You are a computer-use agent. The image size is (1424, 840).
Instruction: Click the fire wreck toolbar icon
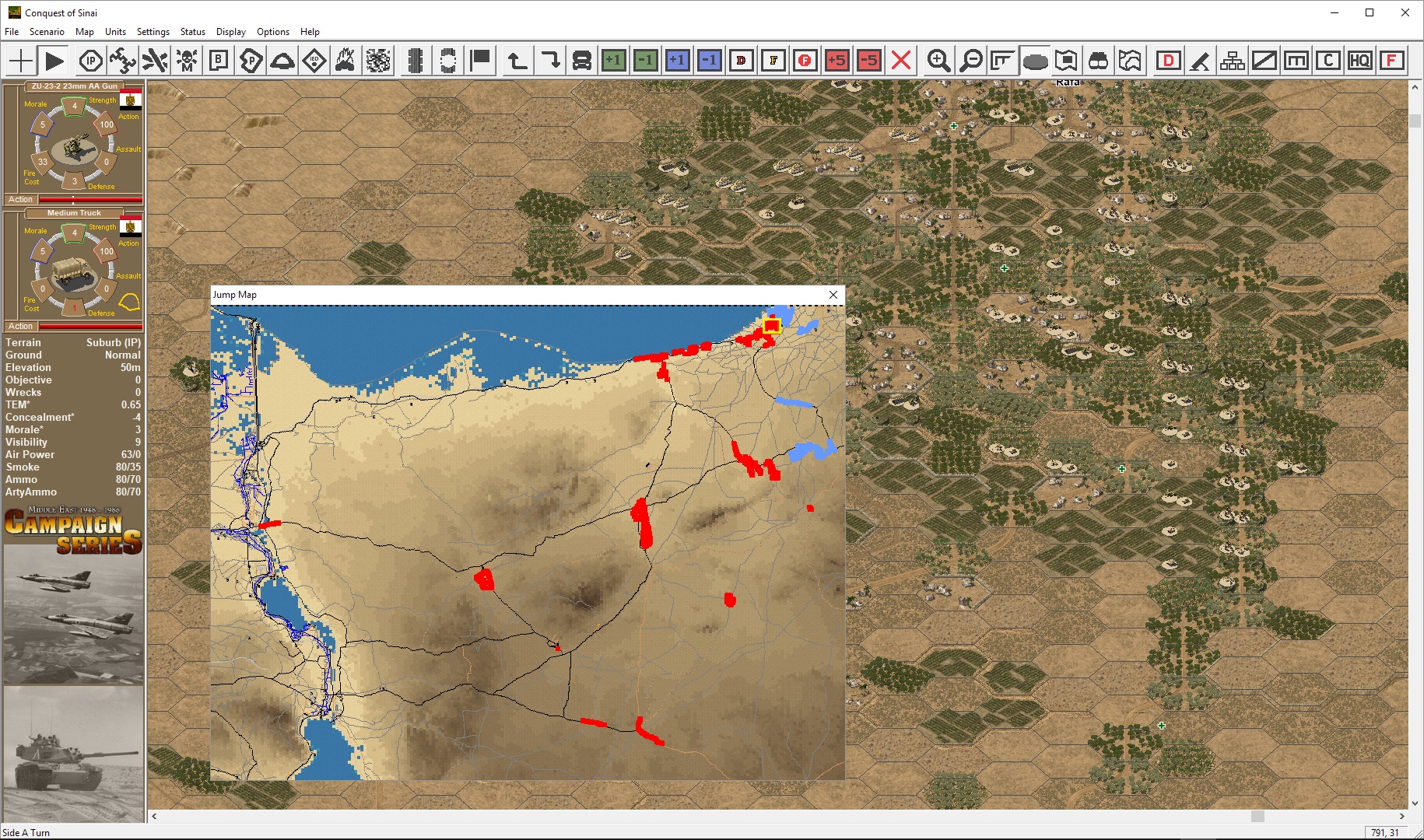[346, 60]
